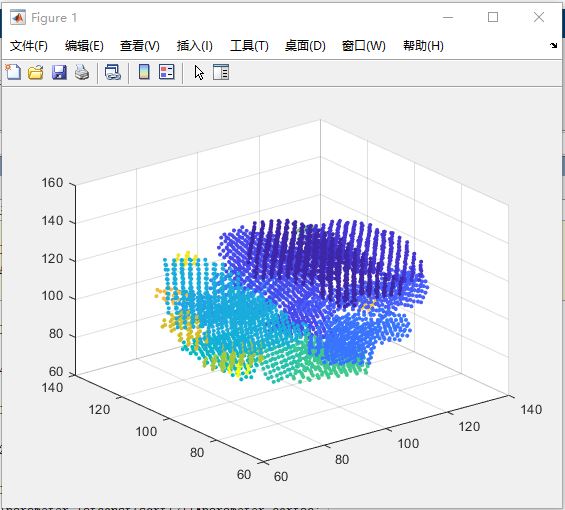Open the 查看(V) menu
The height and width of the screenshot is (510, 565).
click(x=139, y=46)
